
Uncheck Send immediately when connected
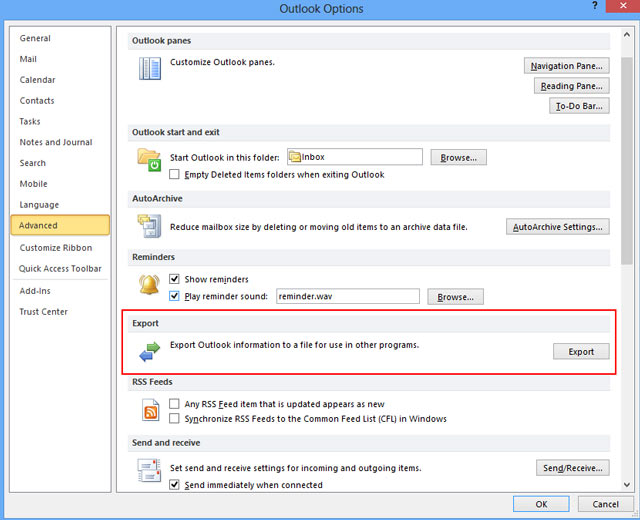(174, 484)
